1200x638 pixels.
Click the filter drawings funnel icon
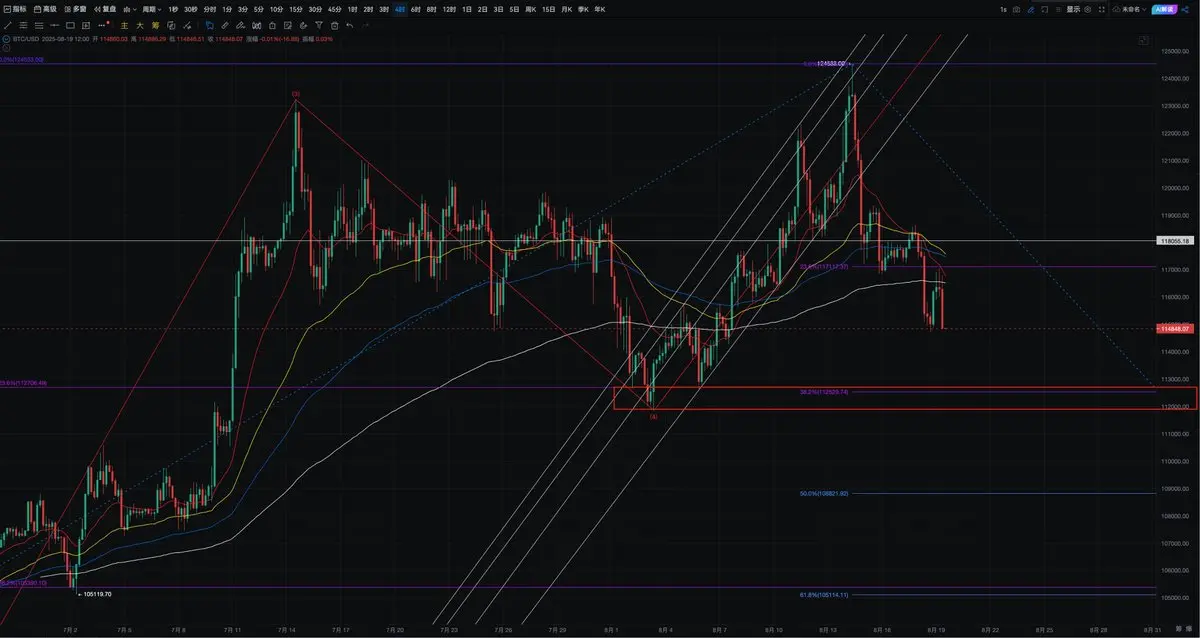click(x=319, y=25)
